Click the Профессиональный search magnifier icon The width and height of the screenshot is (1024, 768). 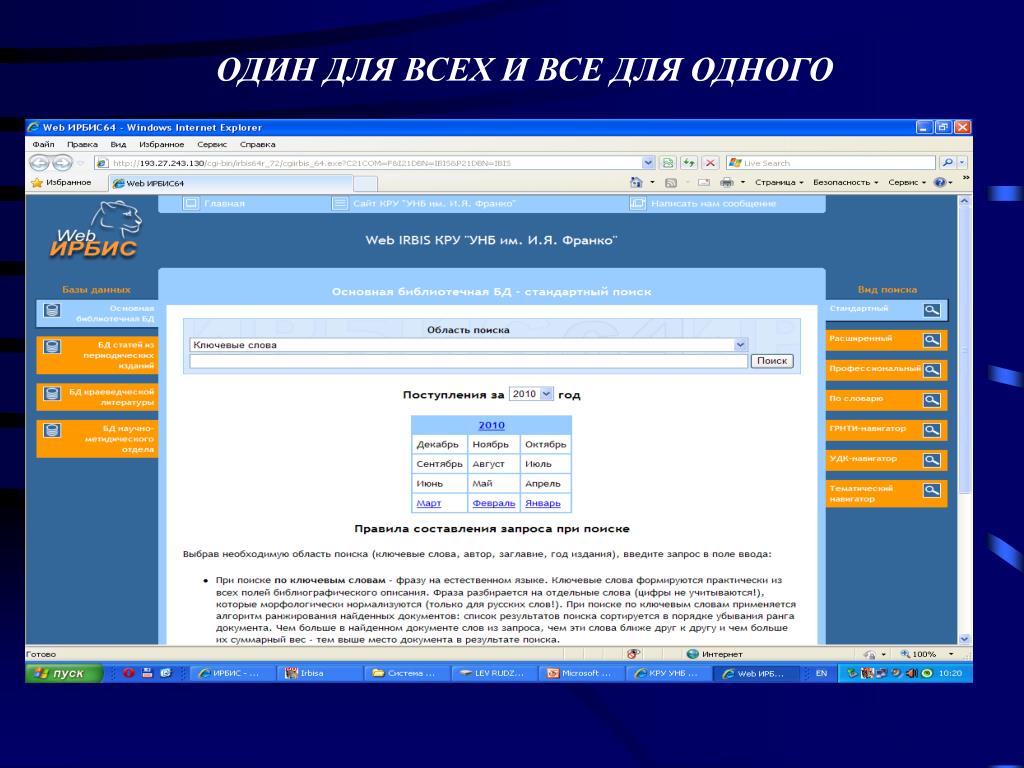[932, 370]
